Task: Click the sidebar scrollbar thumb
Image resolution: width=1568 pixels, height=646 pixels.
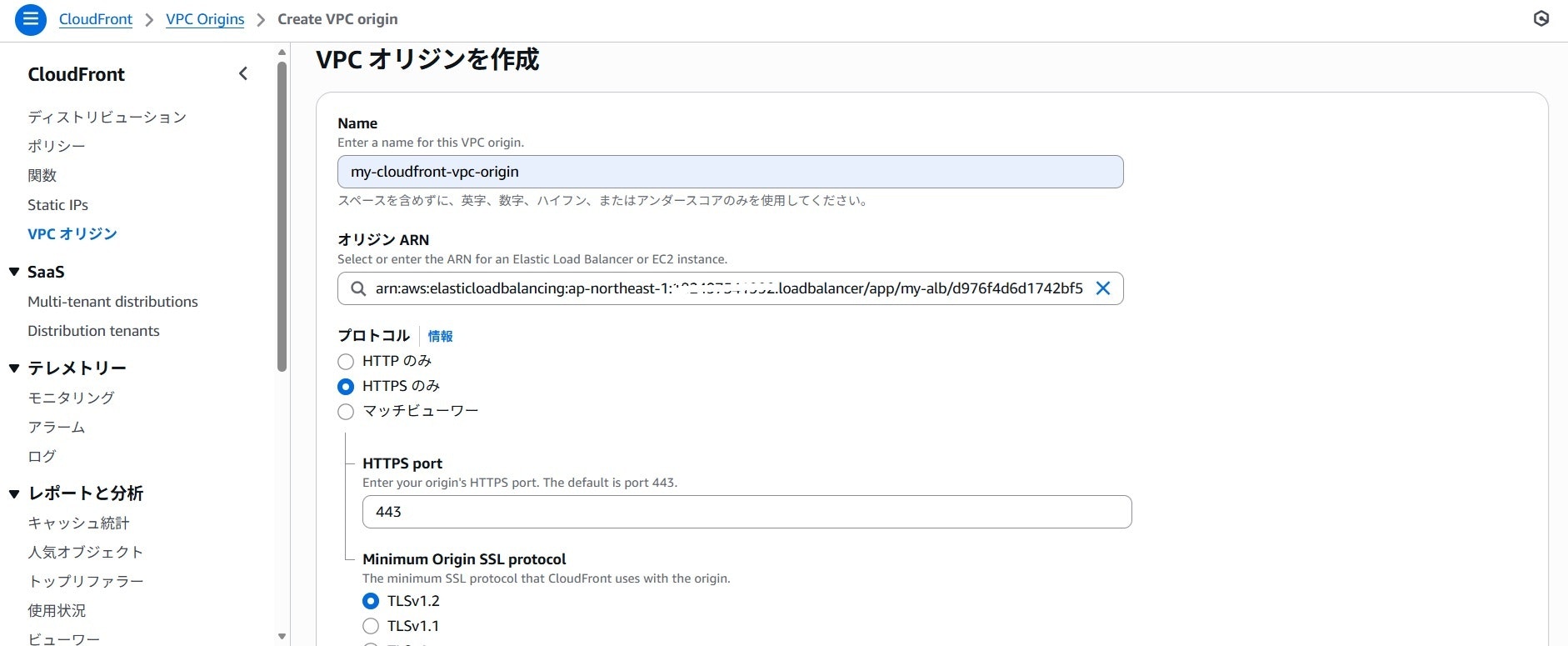Action: 282,217
